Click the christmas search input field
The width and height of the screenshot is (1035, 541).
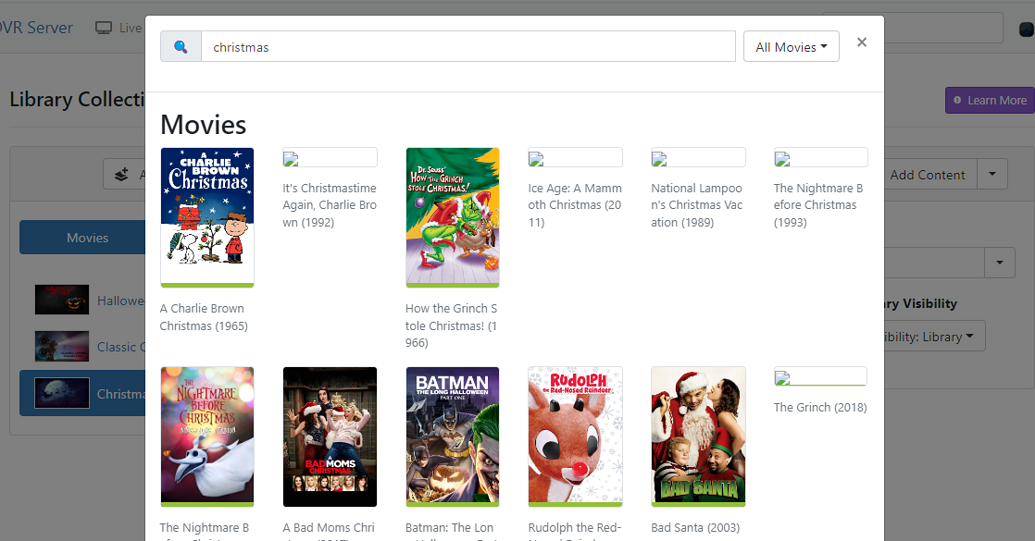coord(468,47)
